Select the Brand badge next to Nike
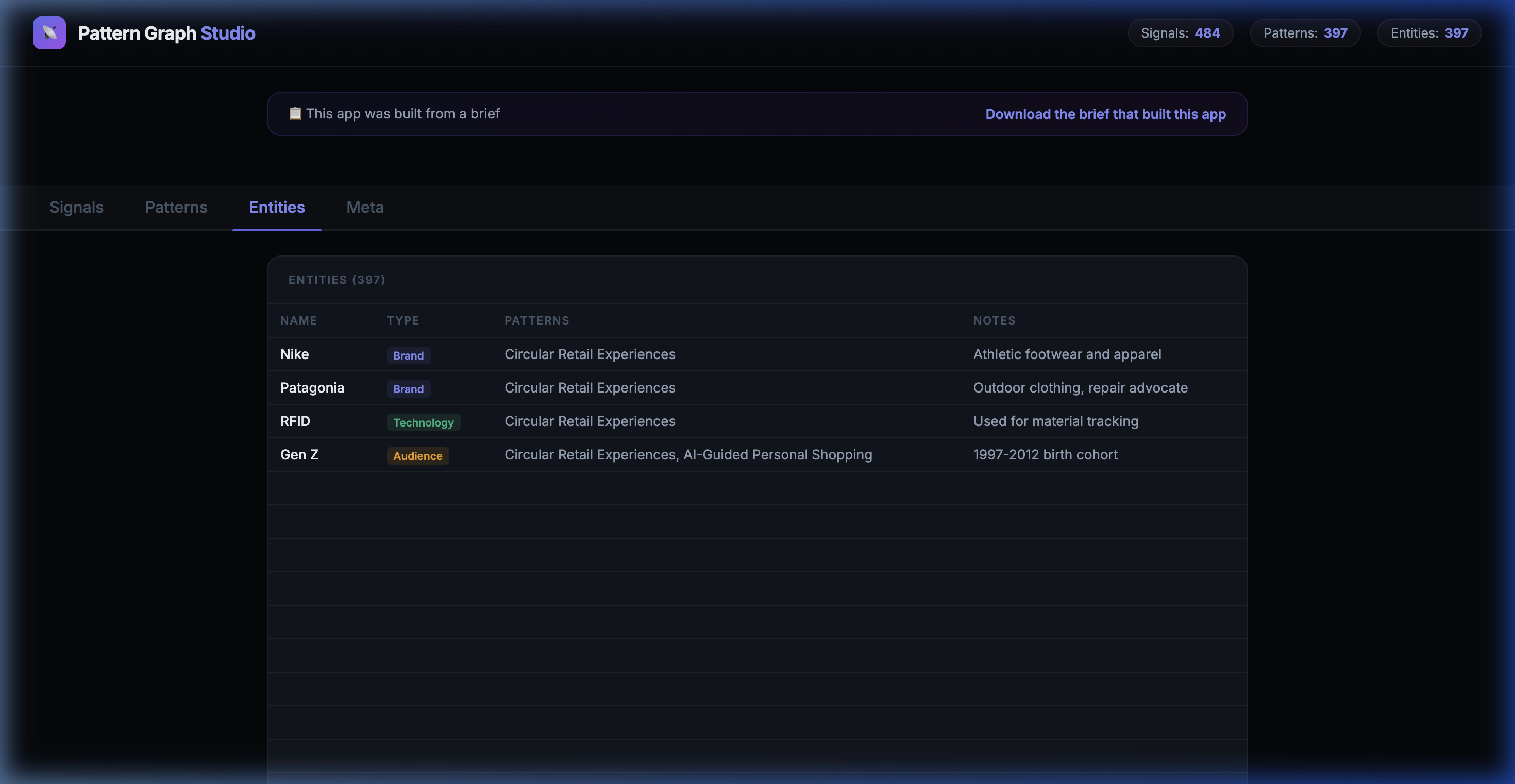 [x=409, y=355]
